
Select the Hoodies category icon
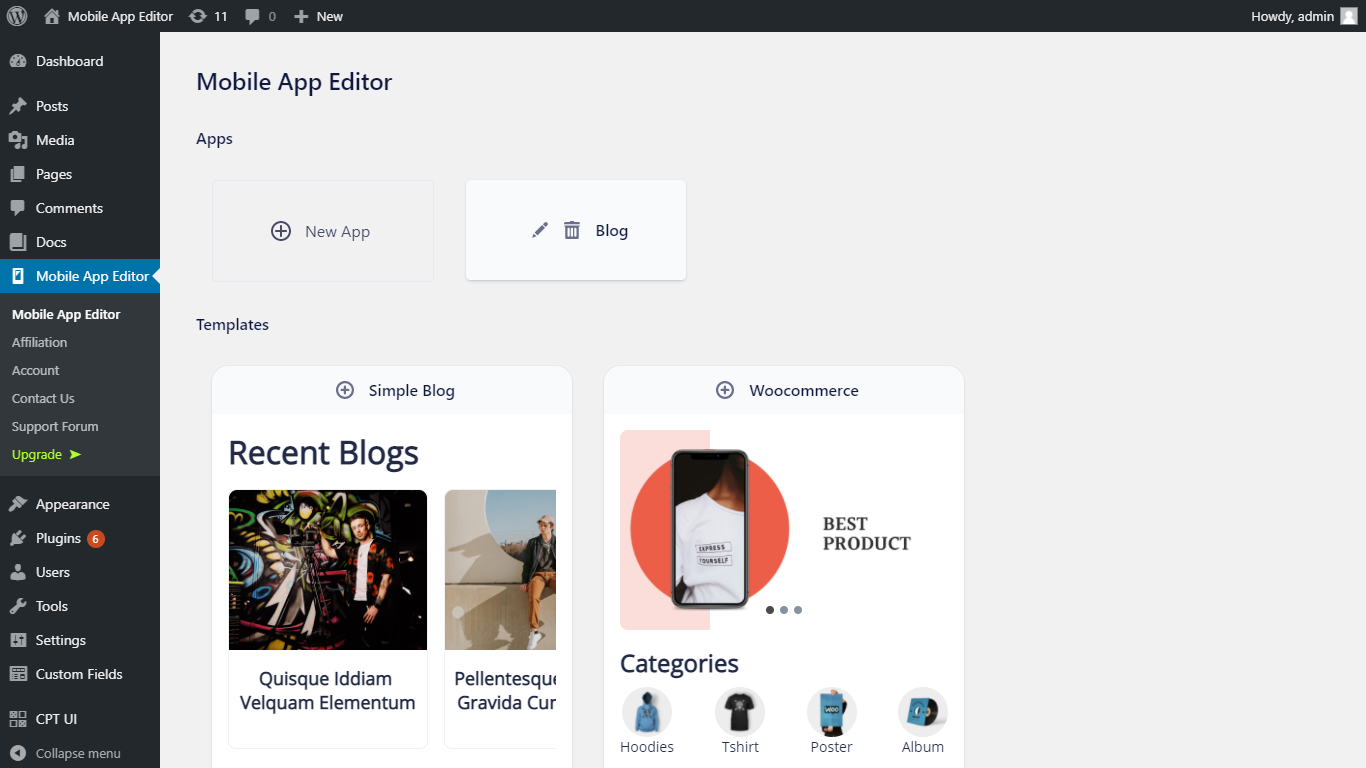point(646,712)
